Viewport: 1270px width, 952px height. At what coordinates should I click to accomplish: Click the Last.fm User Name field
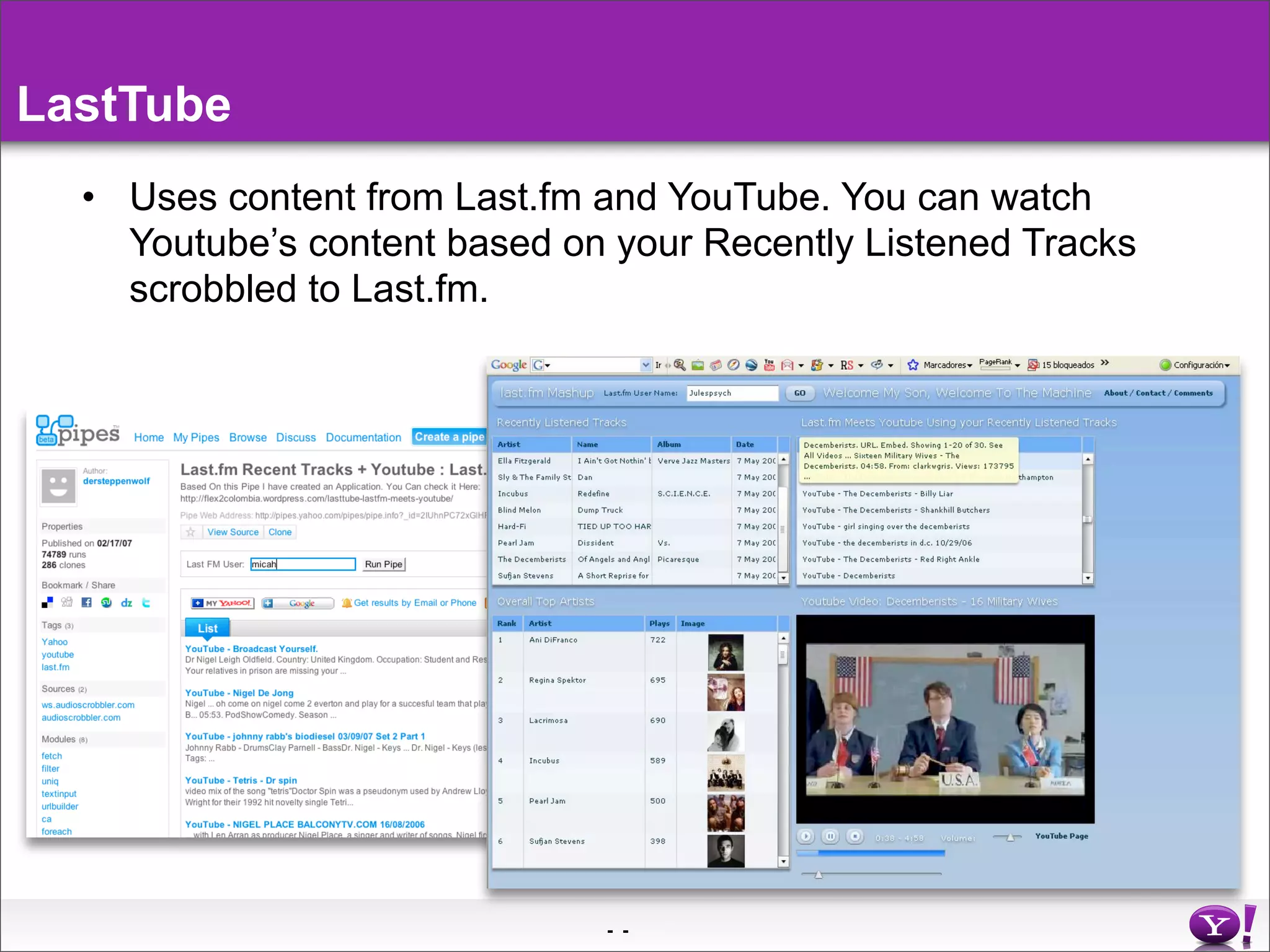[732, 393]
